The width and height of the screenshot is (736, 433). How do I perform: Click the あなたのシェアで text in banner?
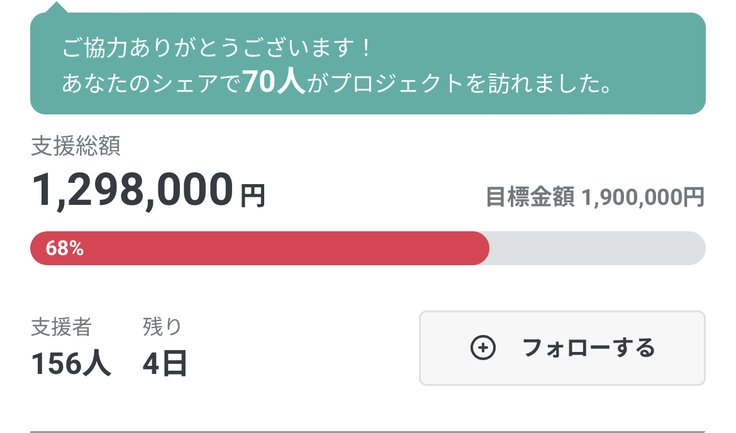point(151,82)
